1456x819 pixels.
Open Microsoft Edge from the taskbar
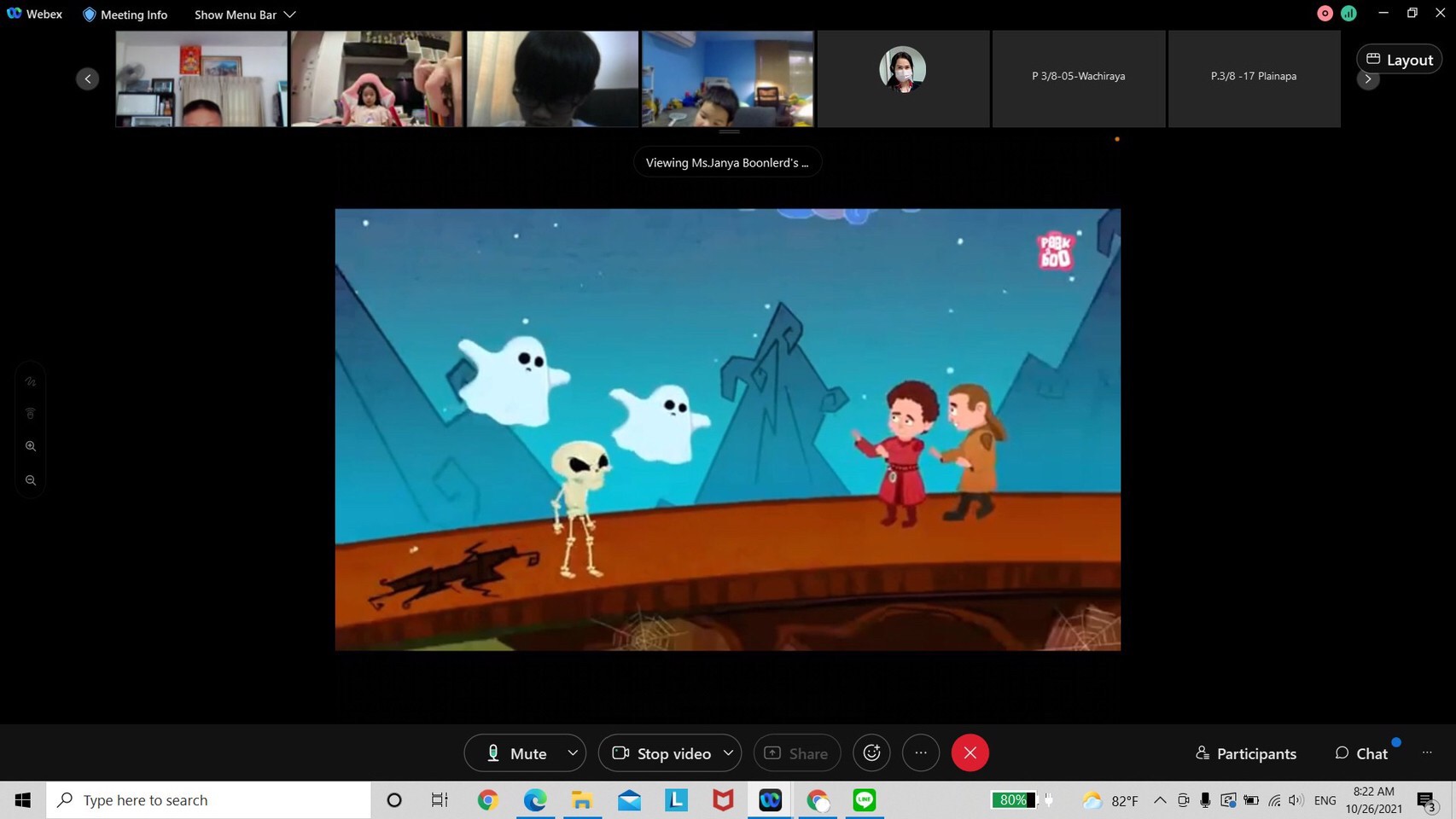(535, 800)
